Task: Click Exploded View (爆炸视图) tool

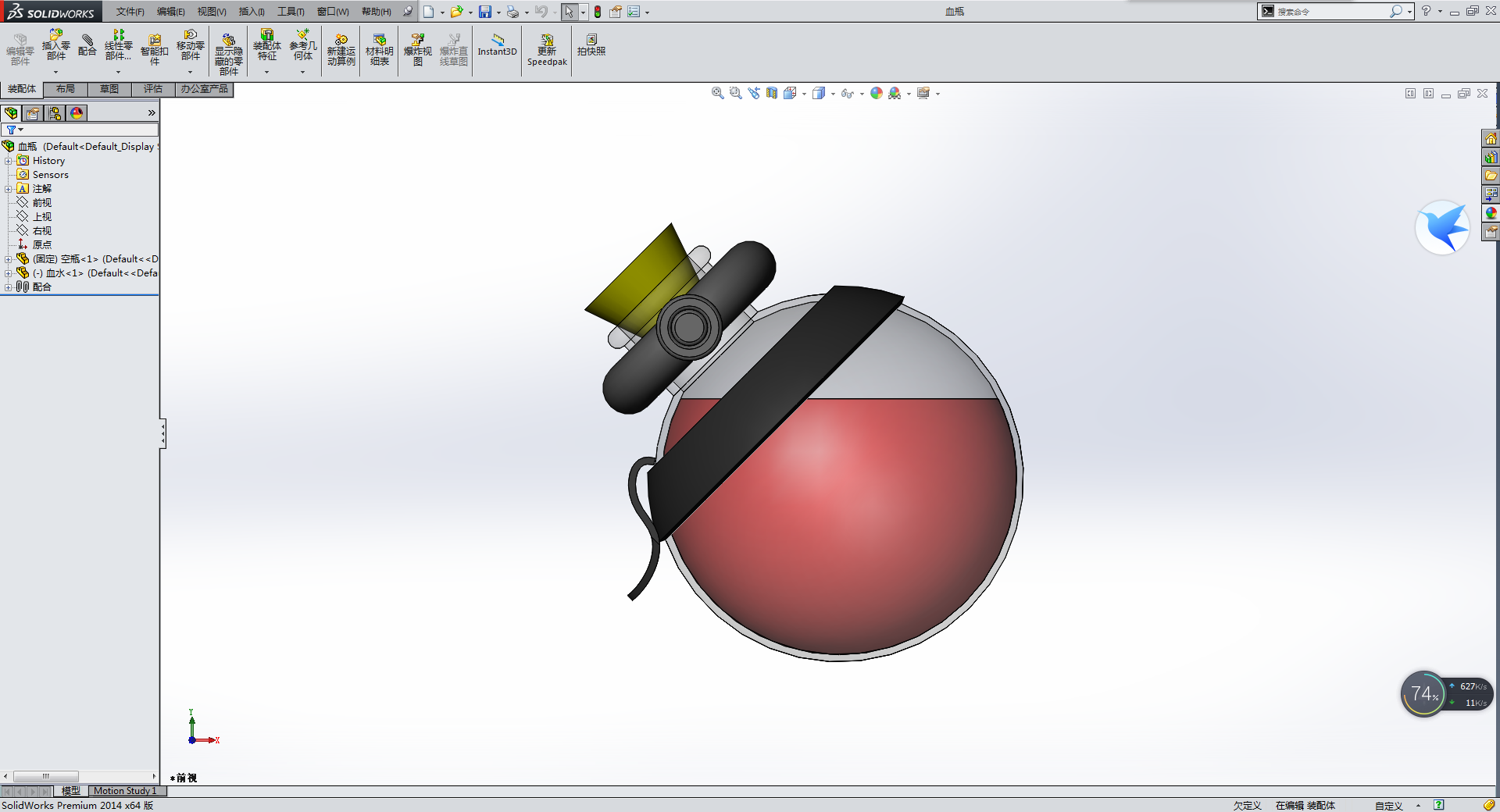Action: pyautogui.click(x=418, y=50)
